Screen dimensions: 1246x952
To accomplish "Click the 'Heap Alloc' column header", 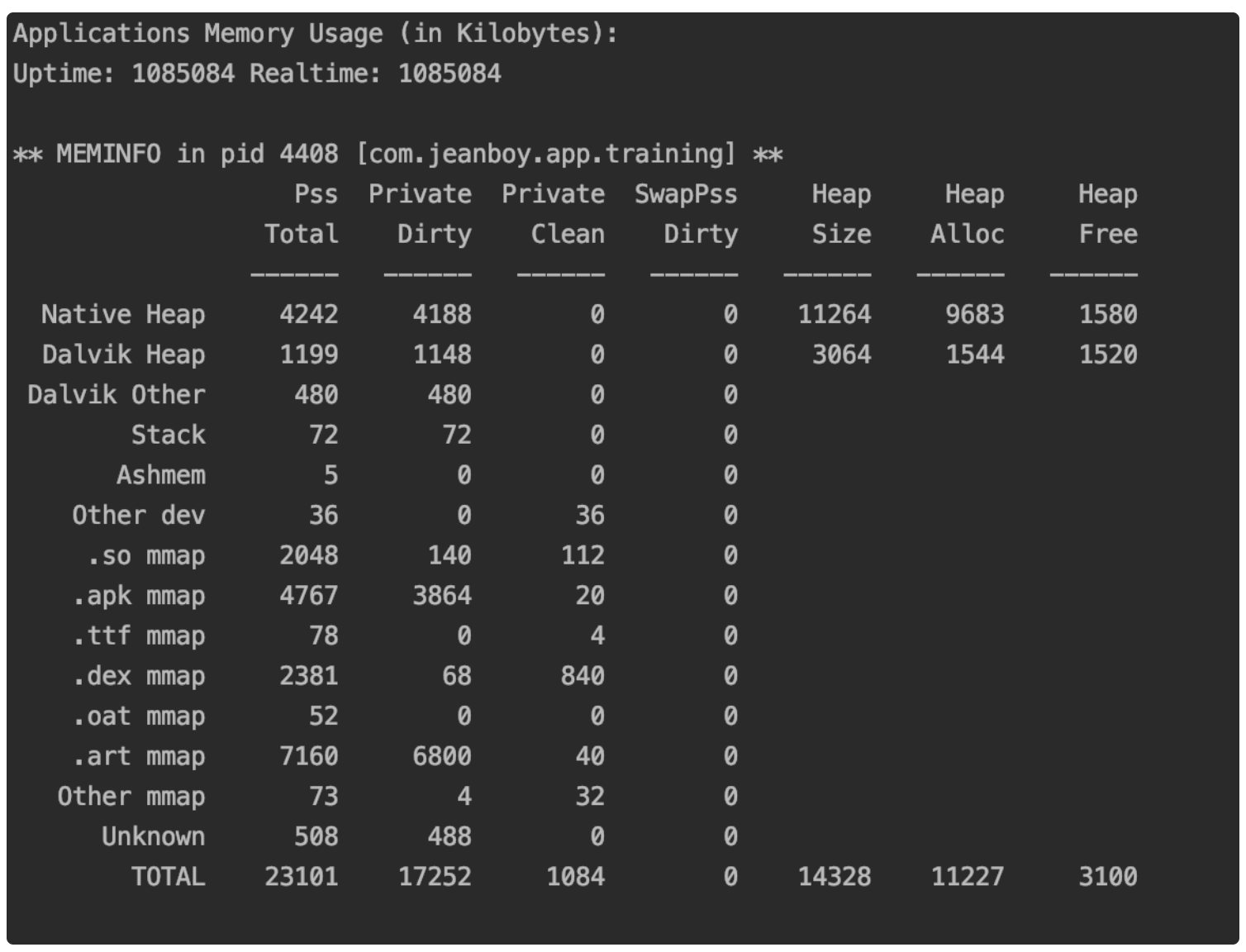I will tap(968, 214).
